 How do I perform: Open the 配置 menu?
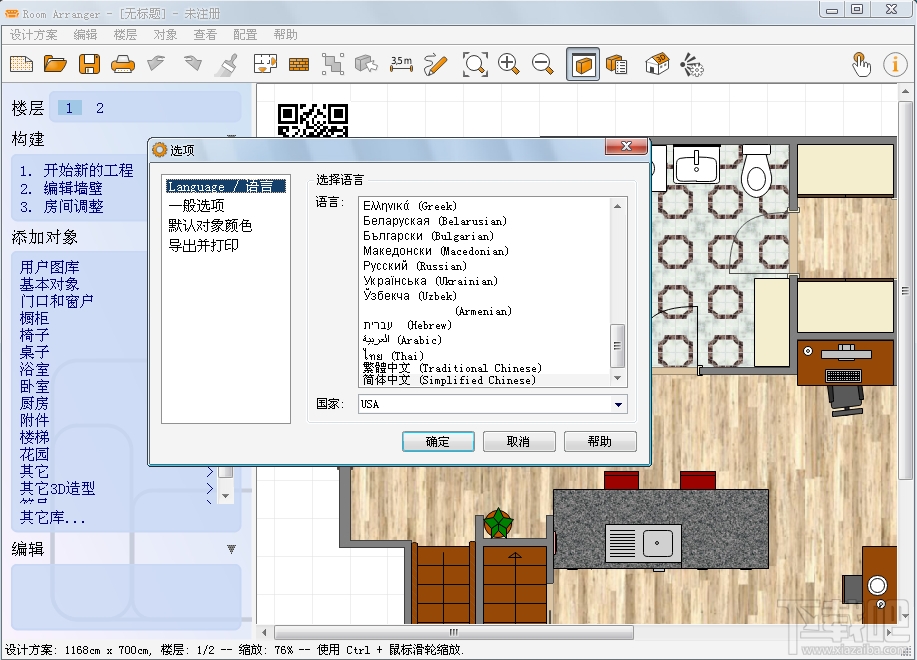[244, 33]
